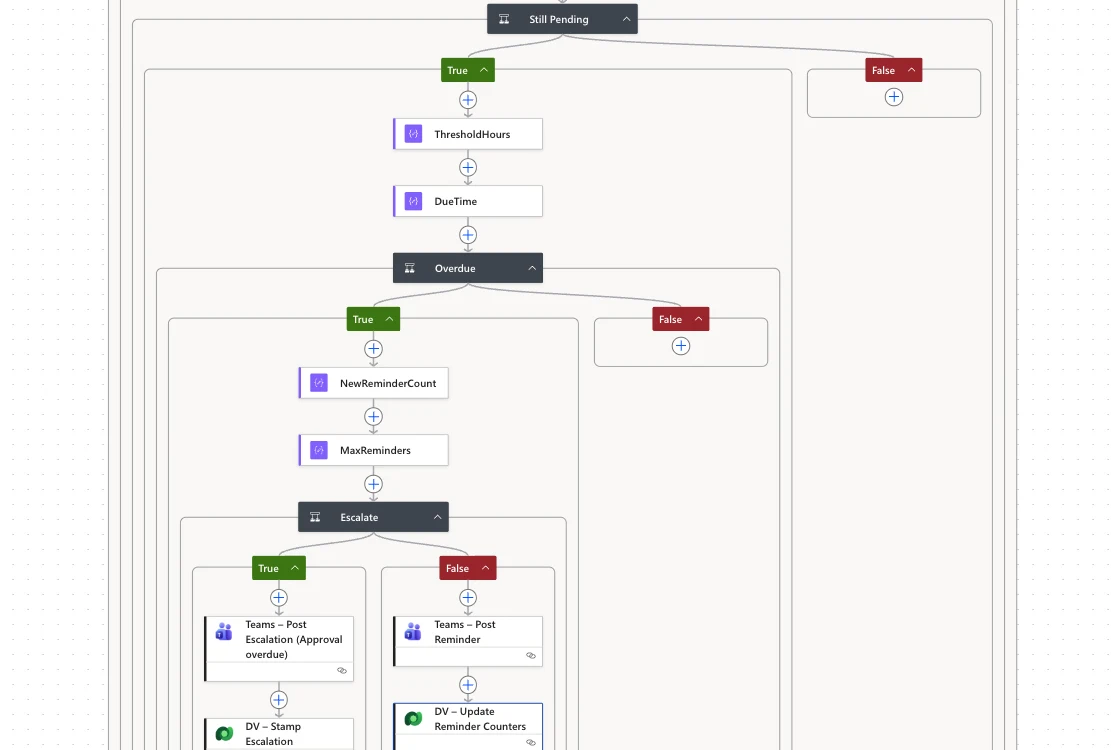The height and width of the screenshot is (750, 1111).
Task: Click Teams icon on Post Escalation card
Action: click(x=224, y=631)
